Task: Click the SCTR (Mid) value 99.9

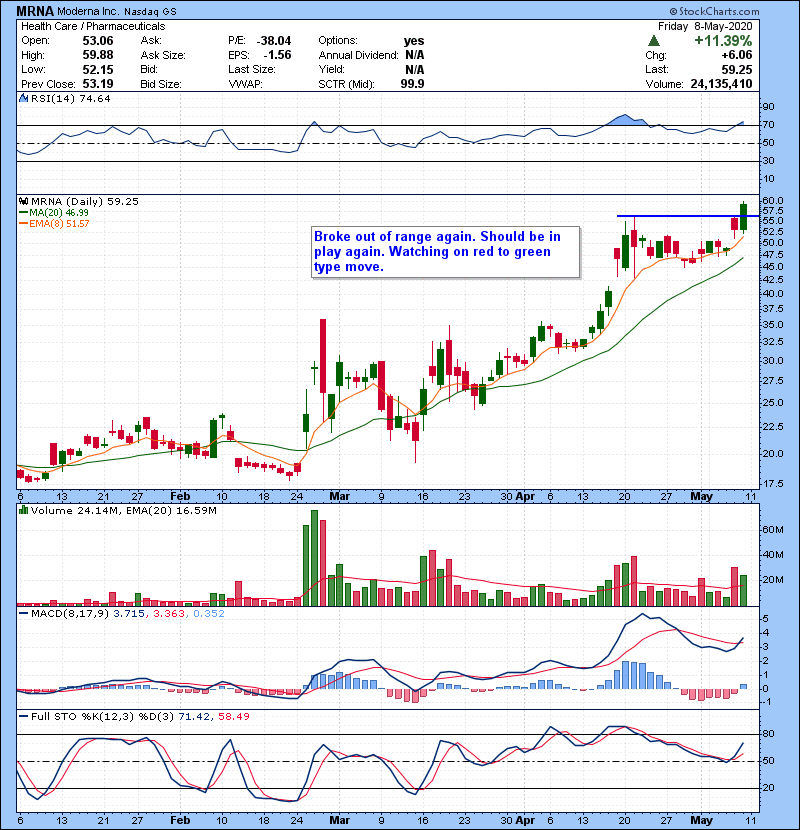Action: click(x=412, y=84)
